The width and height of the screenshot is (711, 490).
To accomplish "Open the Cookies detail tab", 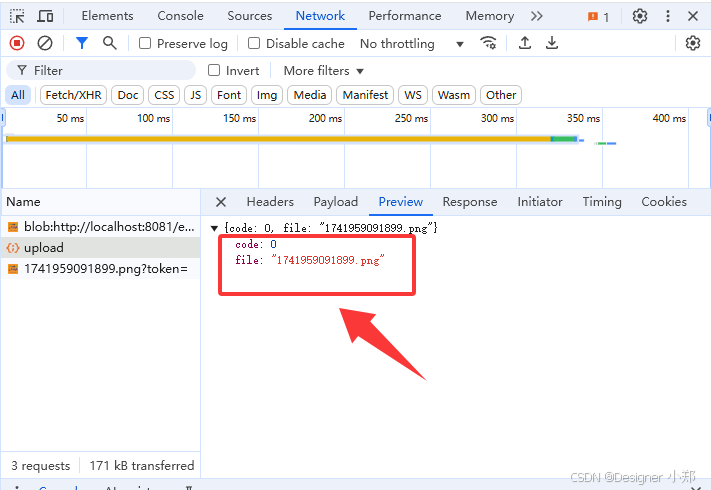I will pos(664,202).
